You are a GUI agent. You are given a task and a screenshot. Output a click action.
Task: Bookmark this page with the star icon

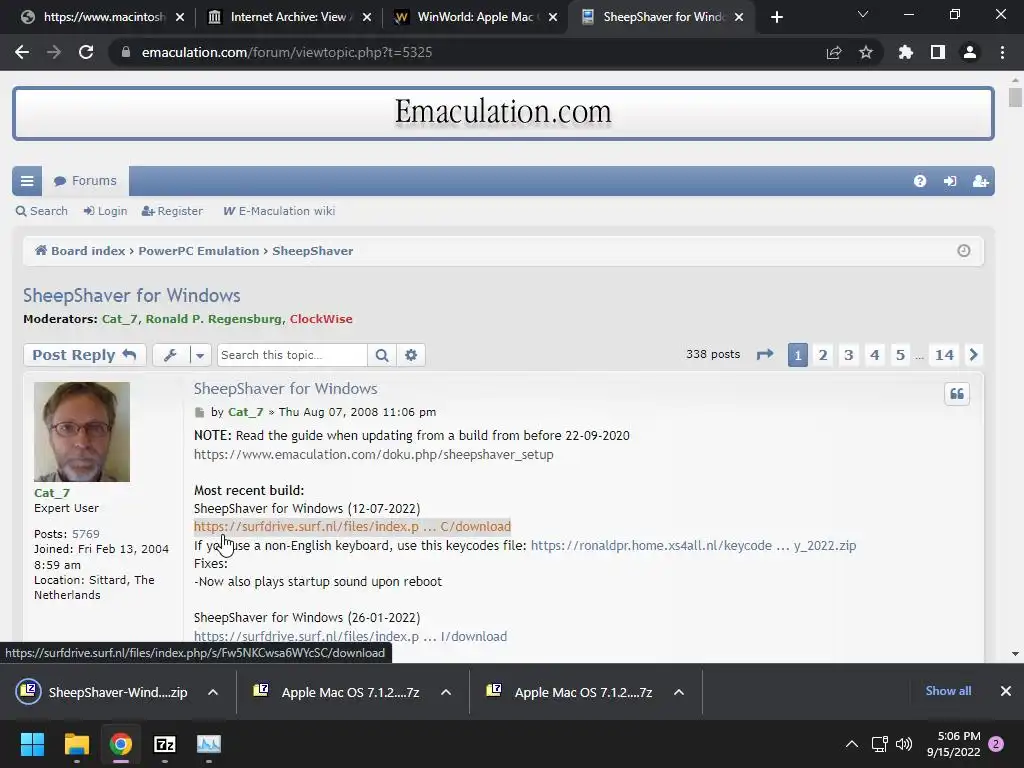tap(866, 52)
